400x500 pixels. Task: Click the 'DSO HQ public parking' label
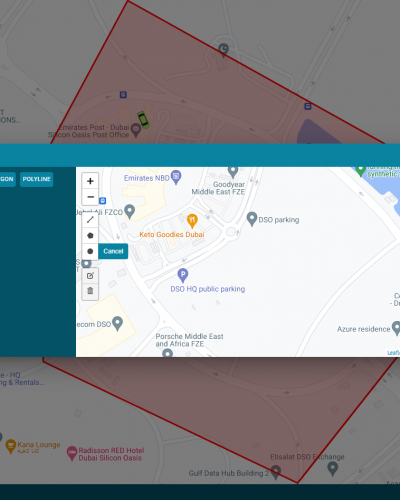point(208,289)
